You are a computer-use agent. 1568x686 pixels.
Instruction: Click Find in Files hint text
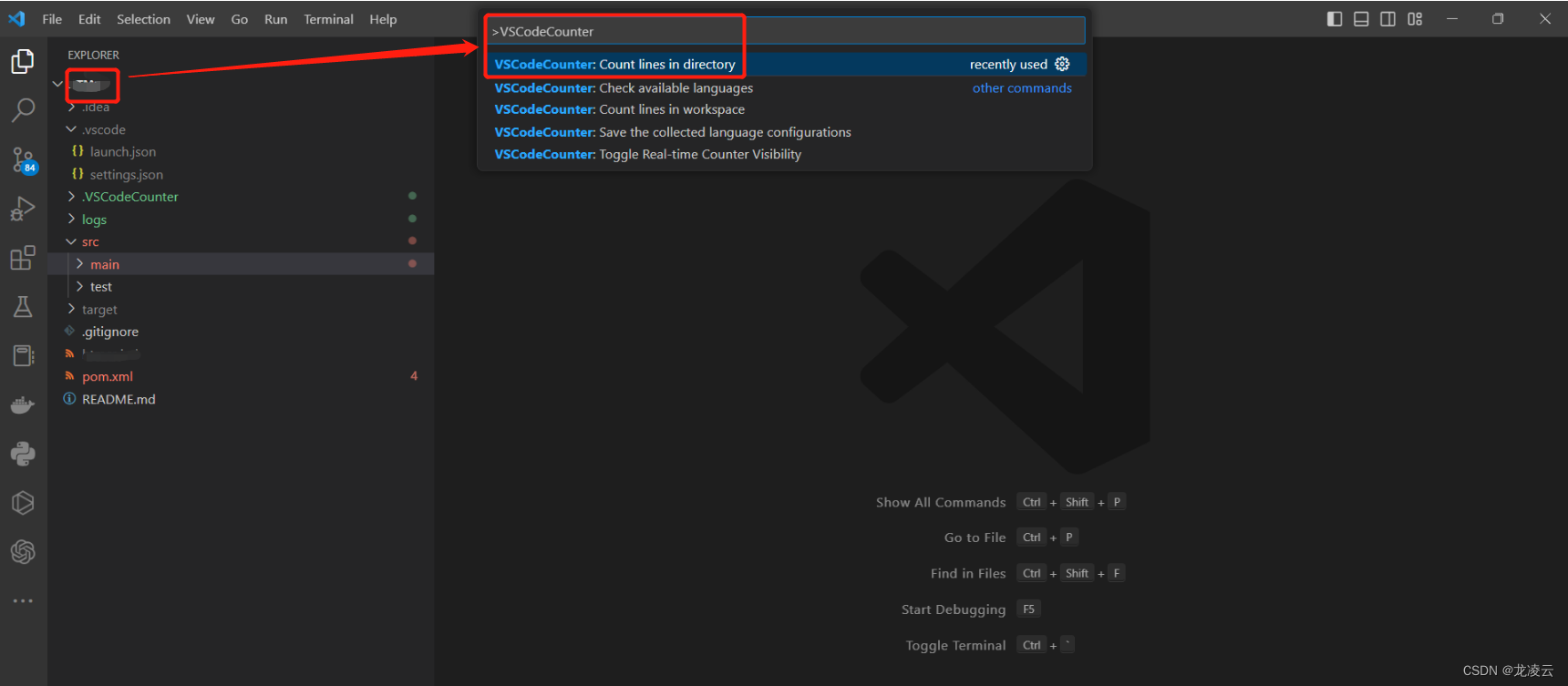click(968, 573)
